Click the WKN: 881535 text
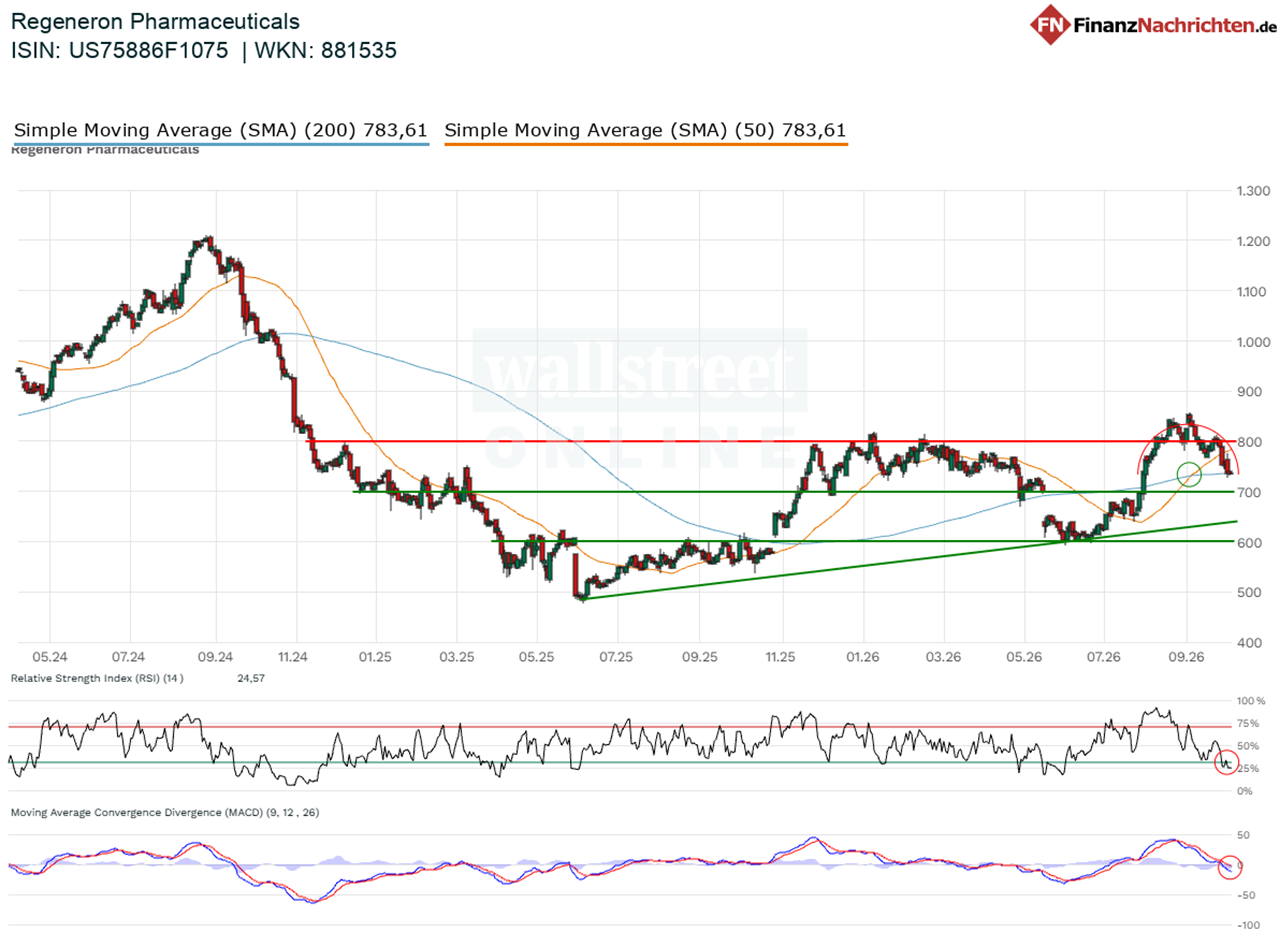This screenshot has width=1280, height=940. pyautogui.click(x=328, y=51)
